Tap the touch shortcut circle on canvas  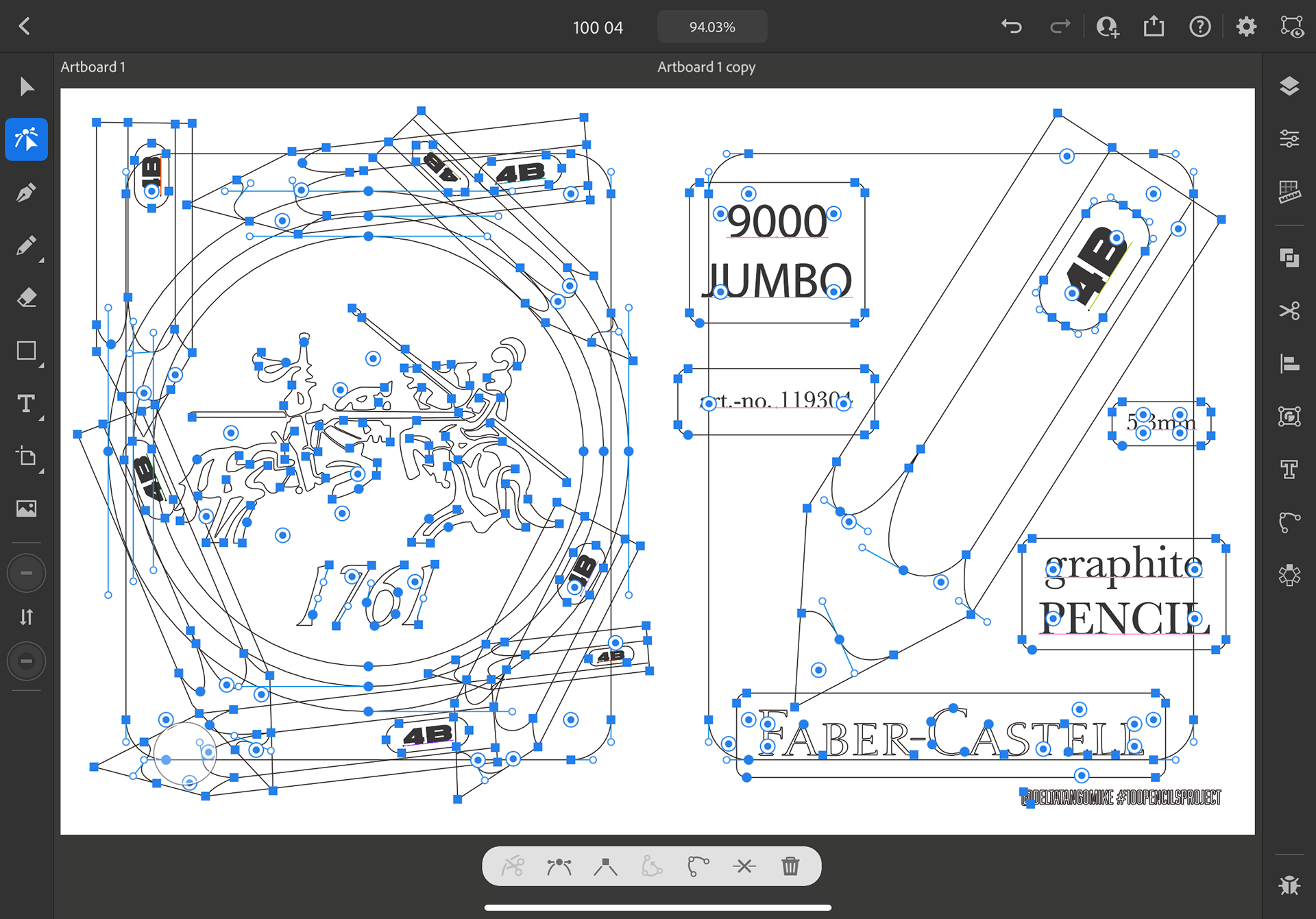pos(185,754)
